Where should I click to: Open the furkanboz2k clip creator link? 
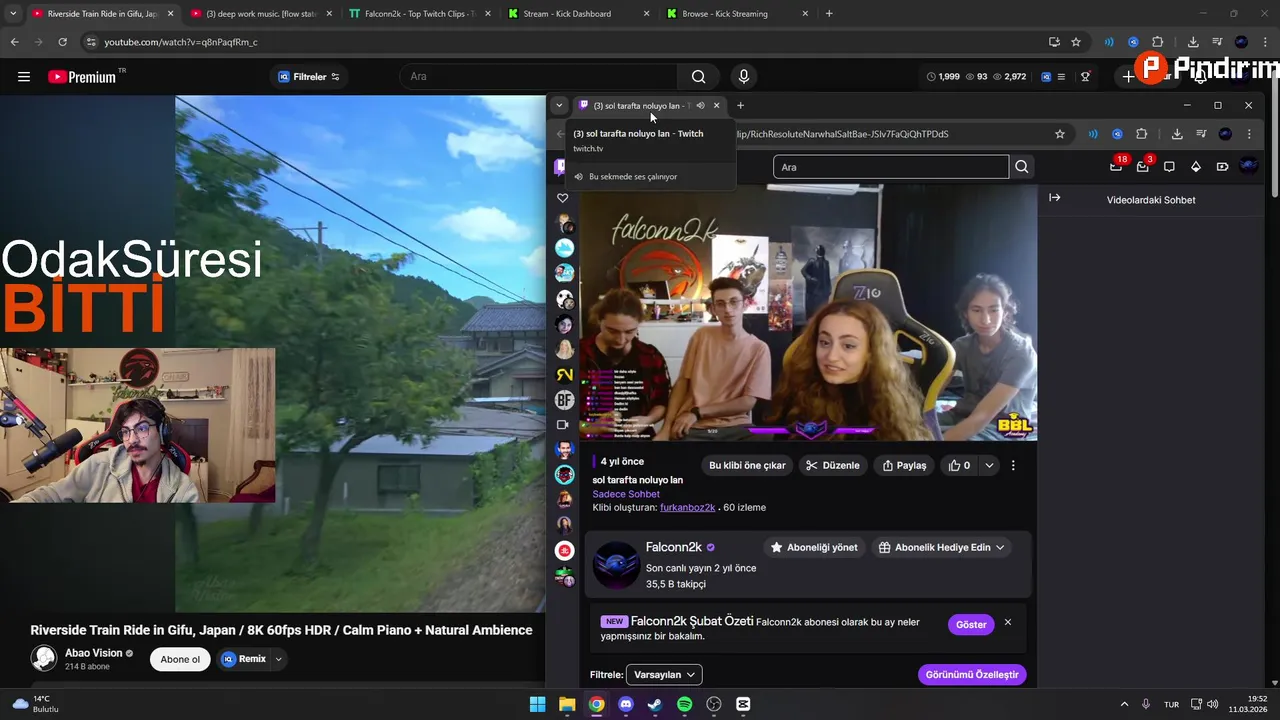pyautogui.click(x=687, y=507)
